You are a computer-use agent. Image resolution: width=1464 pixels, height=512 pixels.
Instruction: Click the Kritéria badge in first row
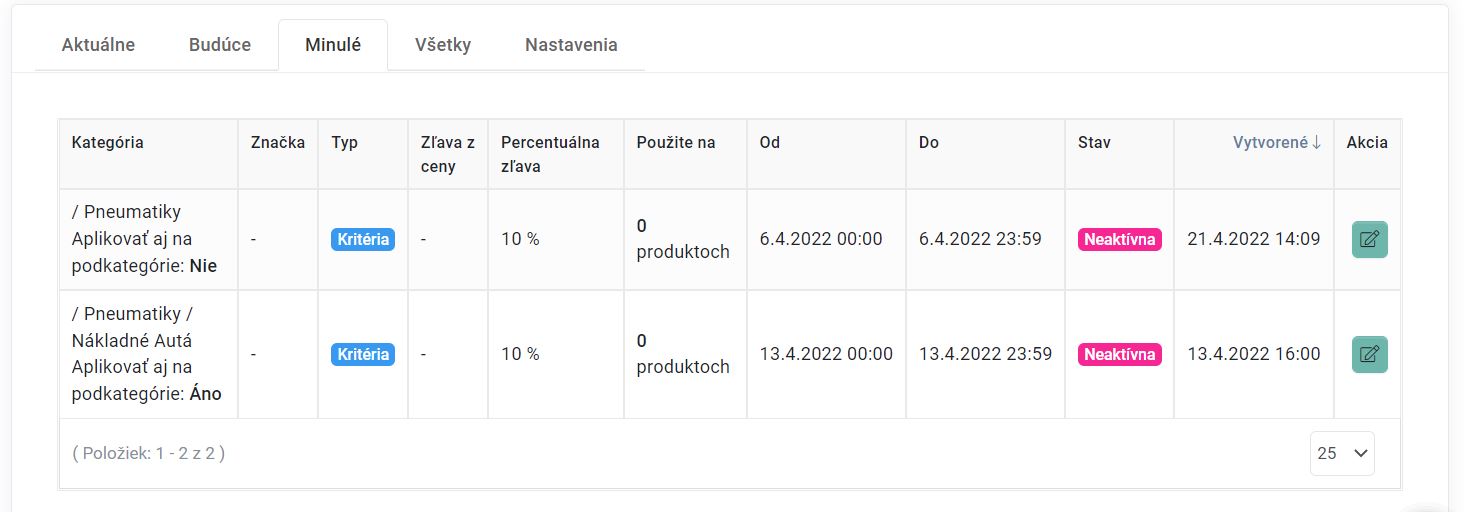363,240
